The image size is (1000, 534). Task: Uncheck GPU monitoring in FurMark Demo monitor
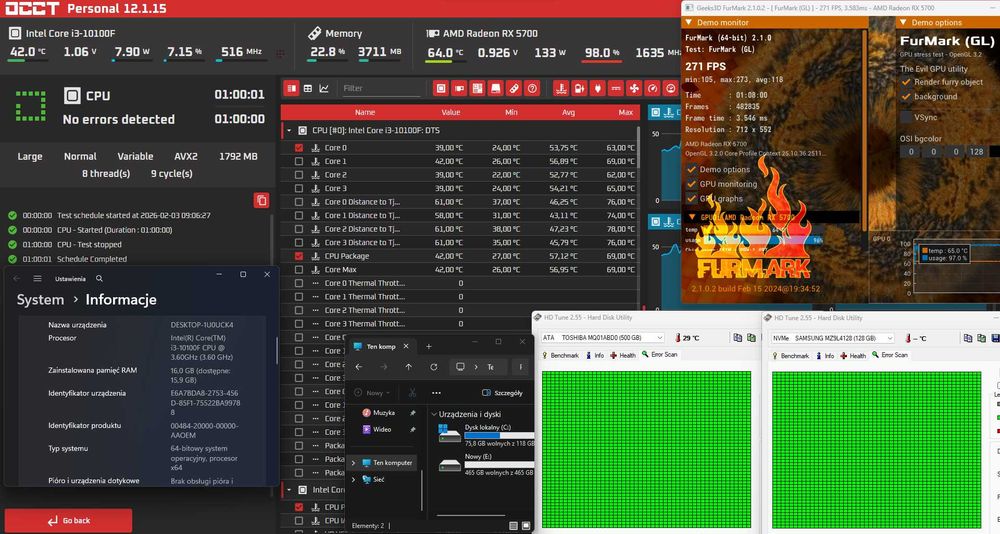(x=691, y=184)
